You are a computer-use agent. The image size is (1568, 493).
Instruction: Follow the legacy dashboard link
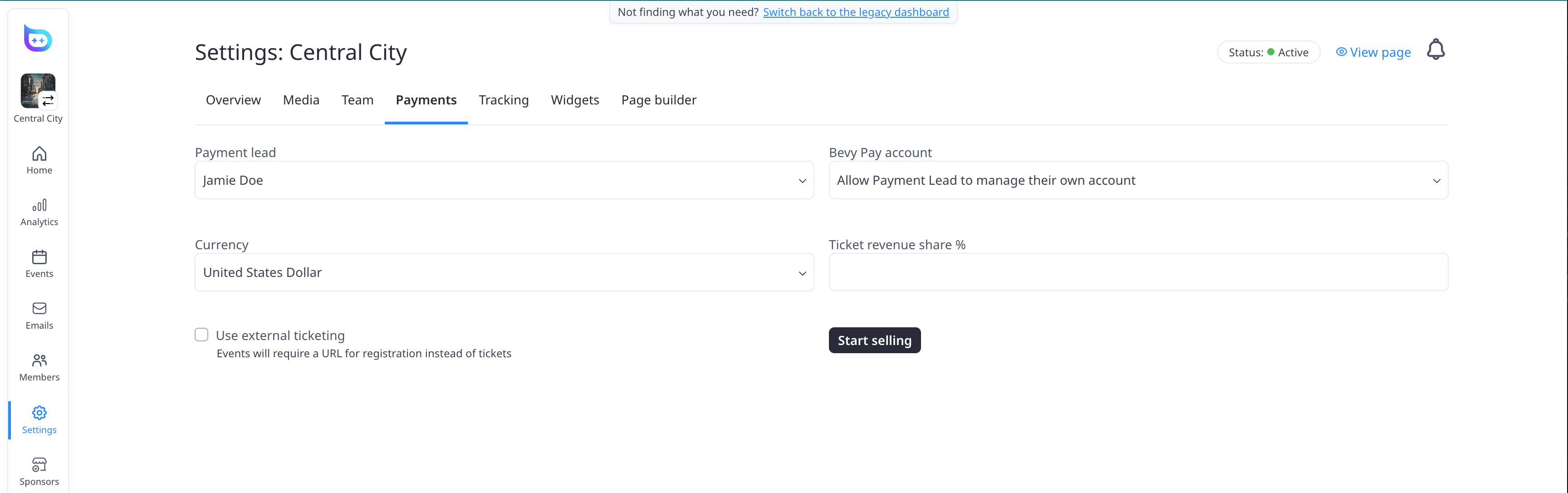pos(856,12)
